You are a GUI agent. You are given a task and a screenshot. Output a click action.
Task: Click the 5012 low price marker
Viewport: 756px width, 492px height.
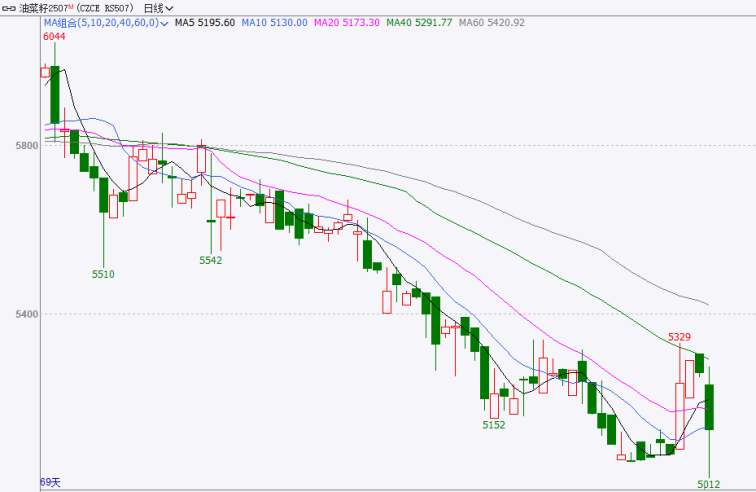coord(709,484)
